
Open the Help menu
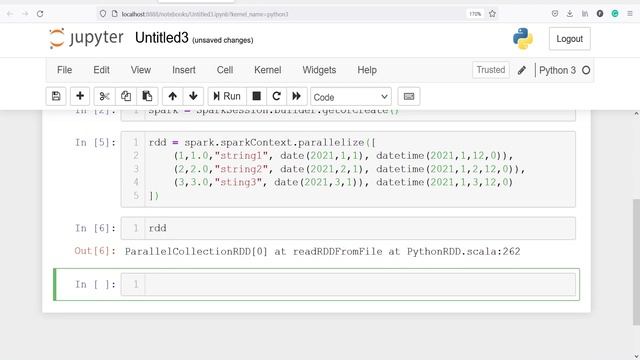click(x=367, y=70)
